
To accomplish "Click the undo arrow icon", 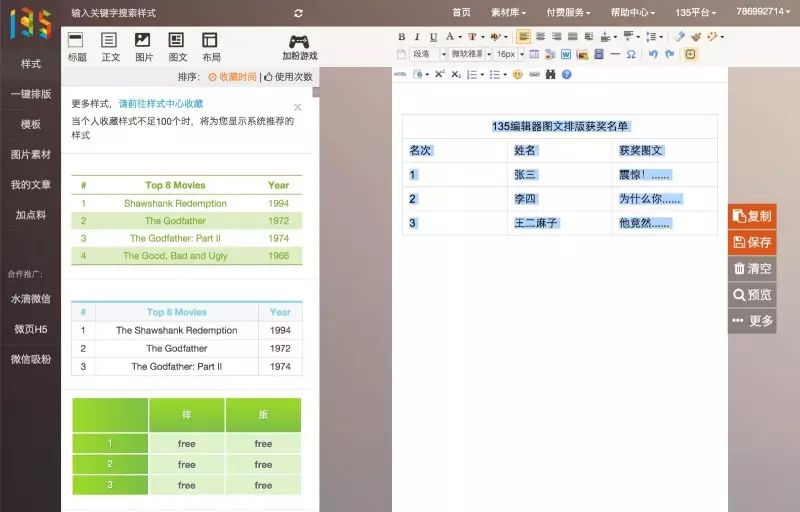I will (653, 54).
